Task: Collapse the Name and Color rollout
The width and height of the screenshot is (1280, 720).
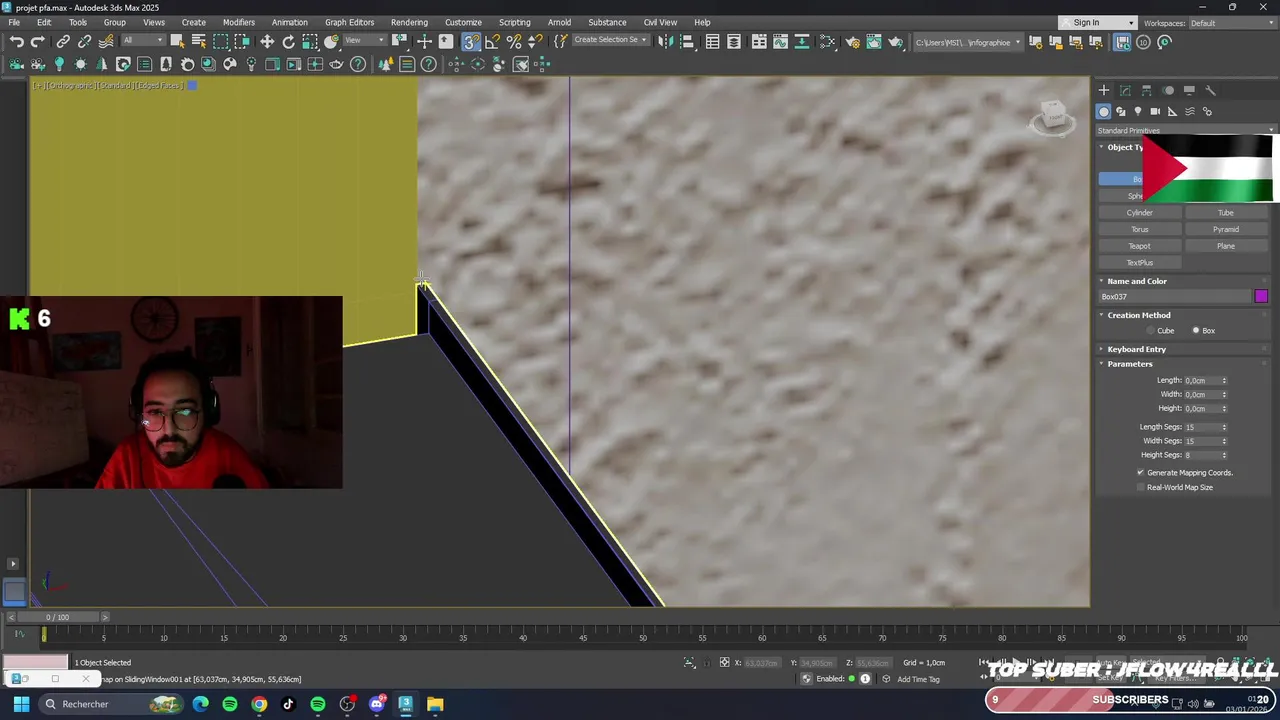Action: 1136,281
